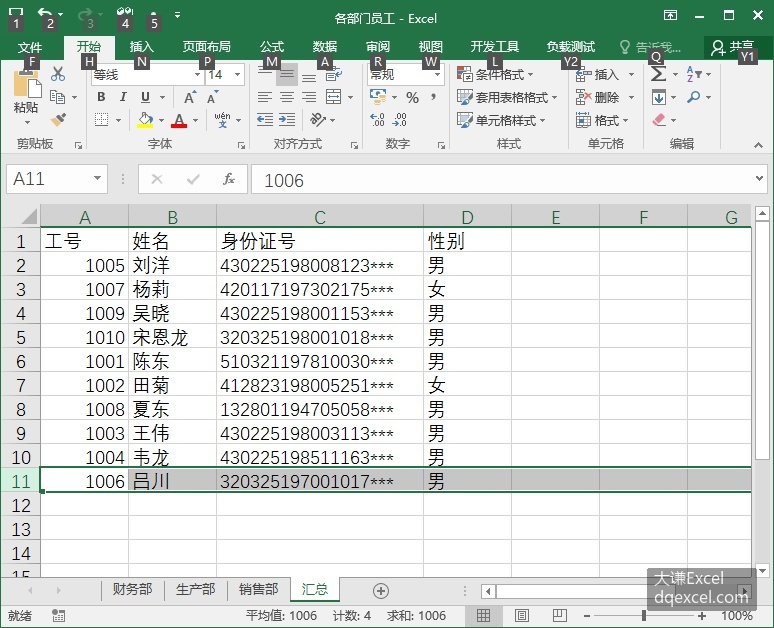Click the Decrease Decimal icon
The width and height of the screenshot is (774, 628).
[399, 119]
